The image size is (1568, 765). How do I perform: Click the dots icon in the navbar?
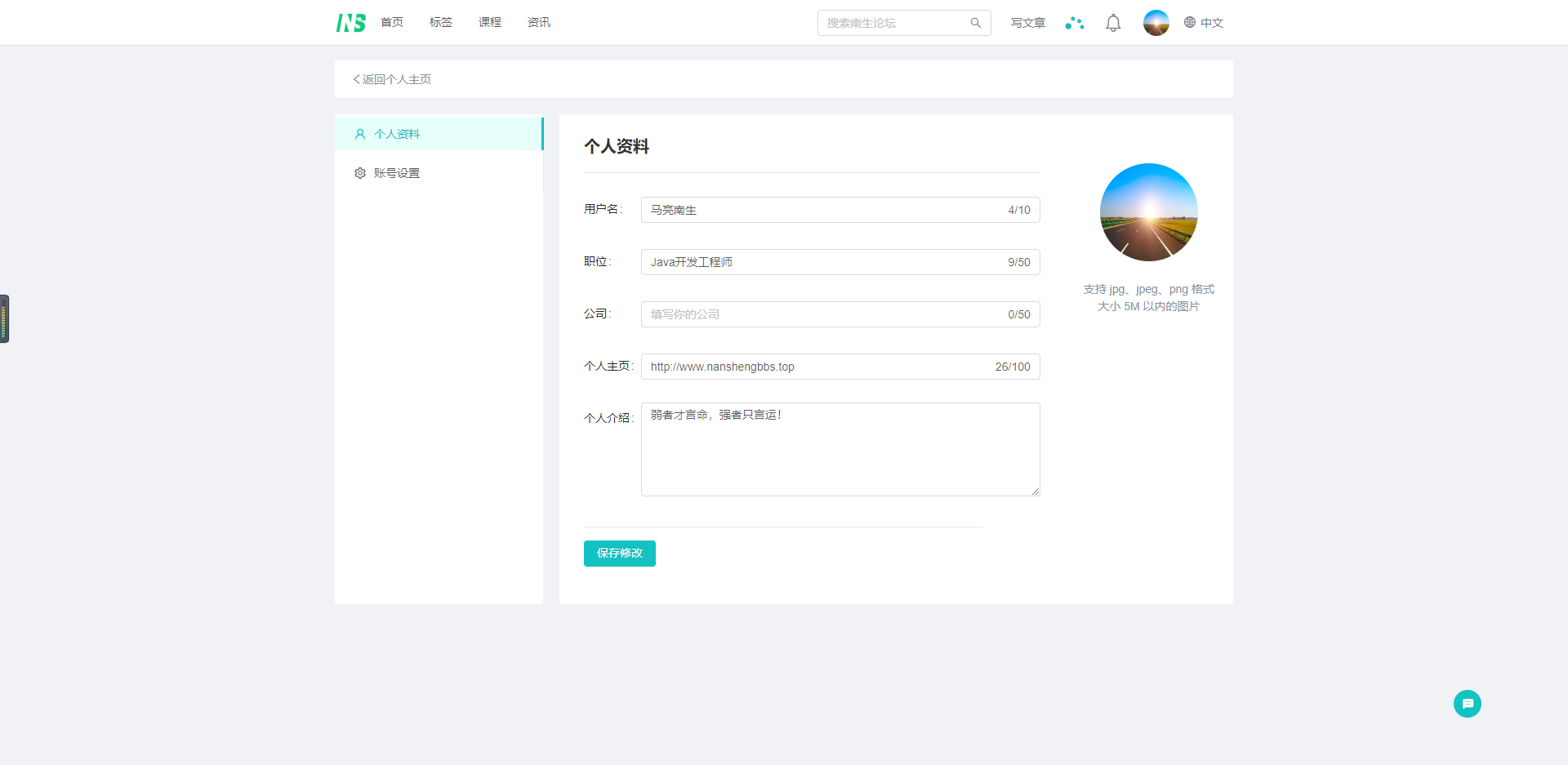point(1074,23)
